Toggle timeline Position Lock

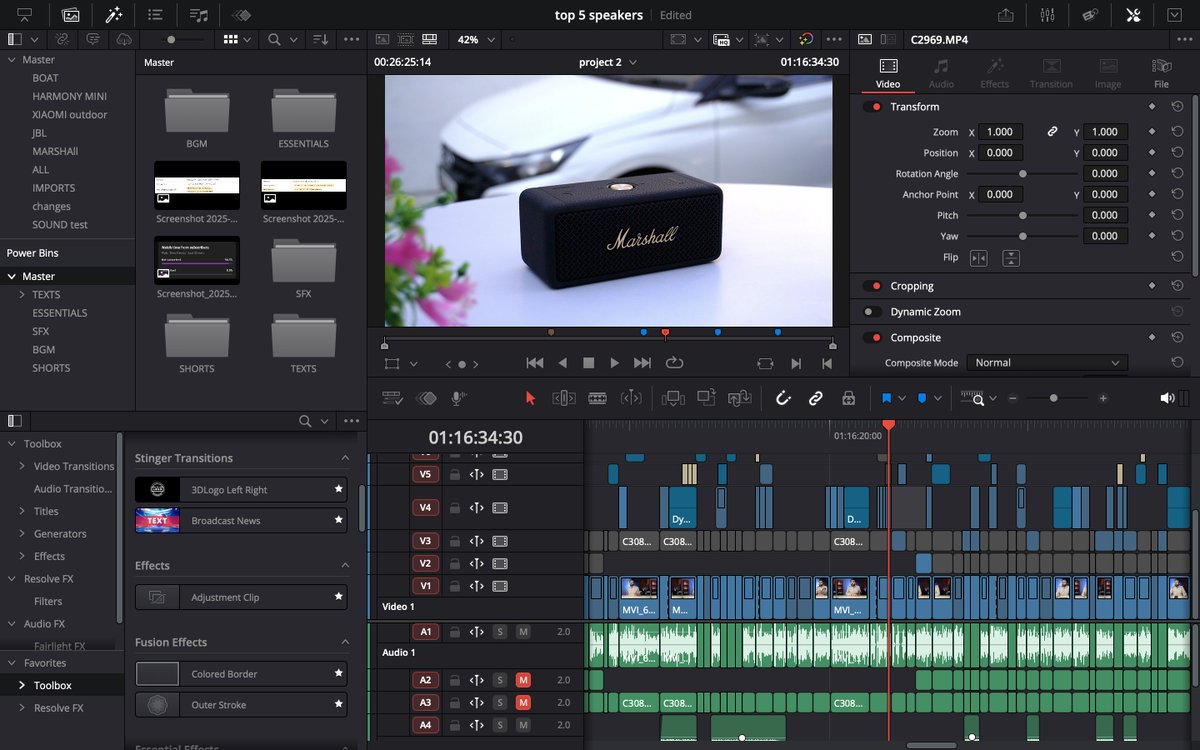coord(848,398)
